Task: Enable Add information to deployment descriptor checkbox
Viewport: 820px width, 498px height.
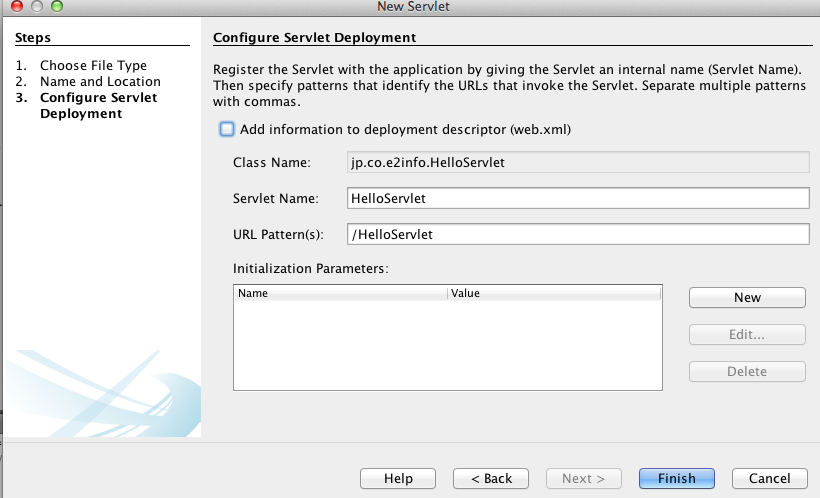Action: (227, 129)
